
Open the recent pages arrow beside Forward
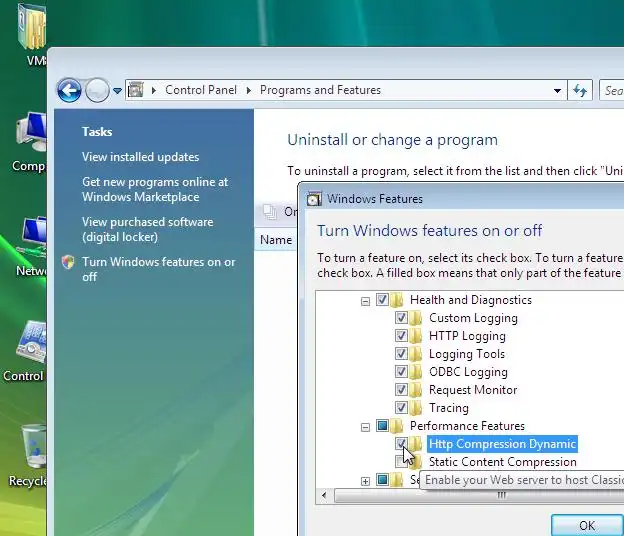click(x=117, y=91)
